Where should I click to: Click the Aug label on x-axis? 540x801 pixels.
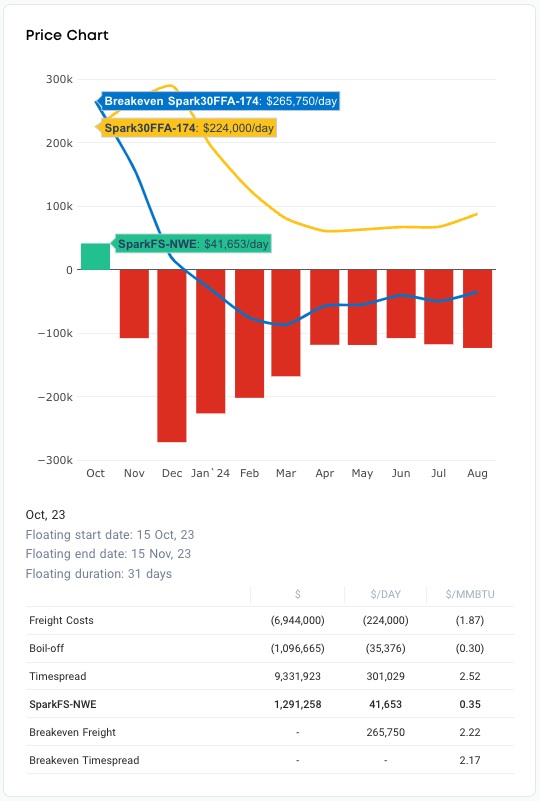(477, 474)
